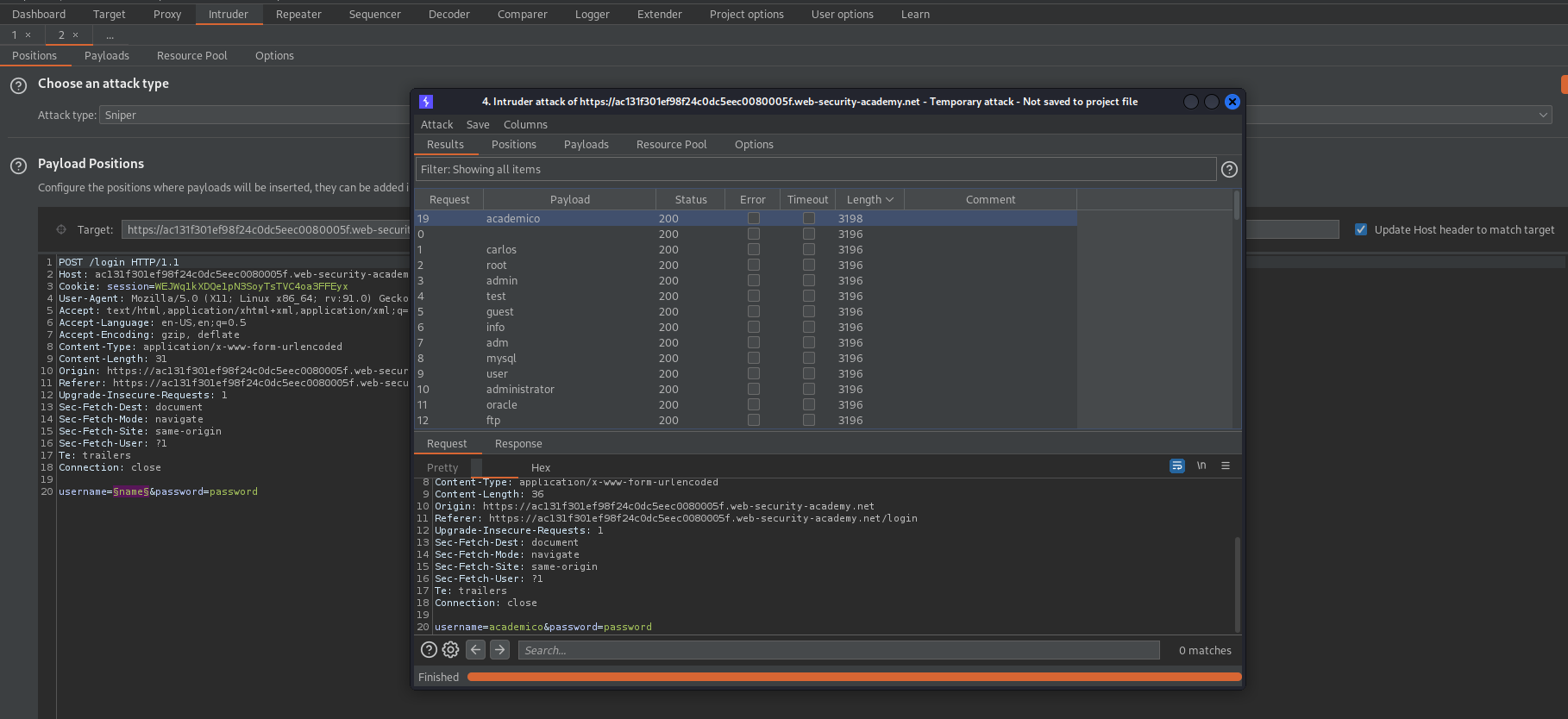Toggle Error checkbox for carlos row

[x=754, y=249]
